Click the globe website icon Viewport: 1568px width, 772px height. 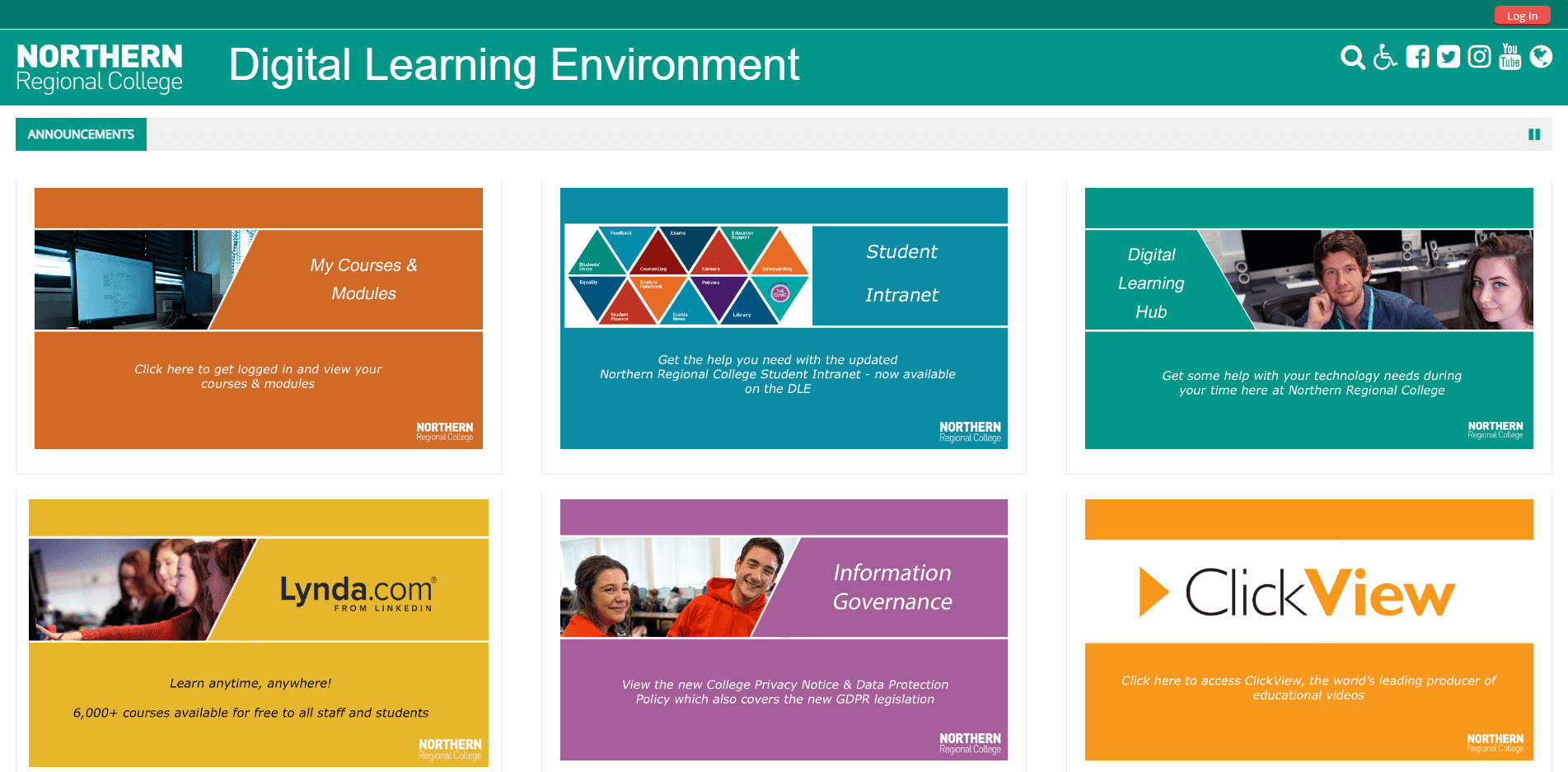tap(1541, 57)
